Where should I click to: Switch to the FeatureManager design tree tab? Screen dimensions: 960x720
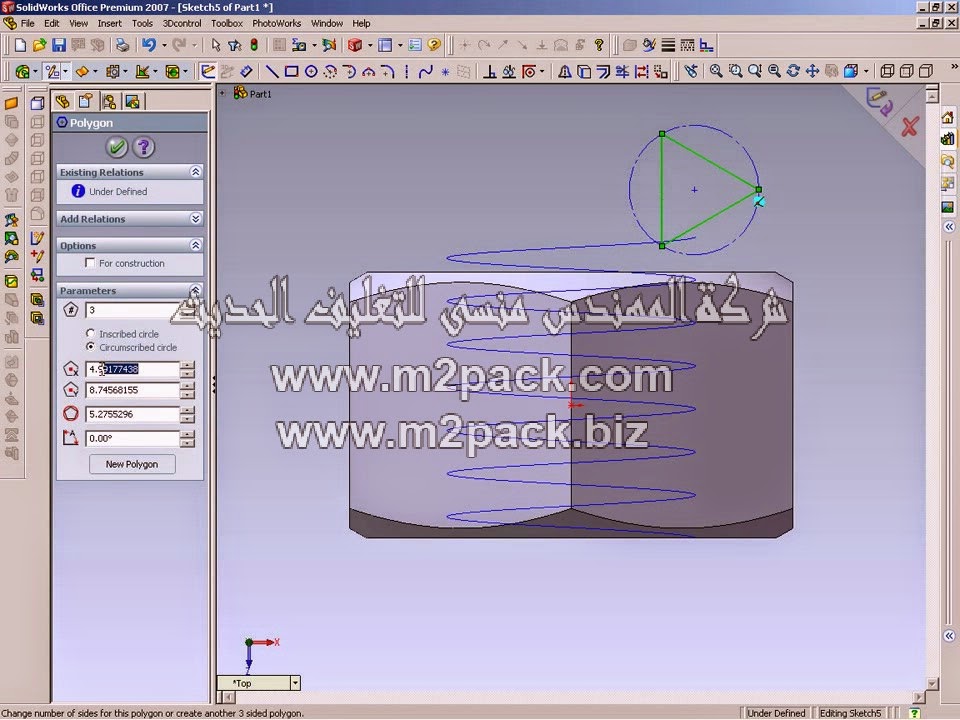pyautogui.click(x=62, y=101)
